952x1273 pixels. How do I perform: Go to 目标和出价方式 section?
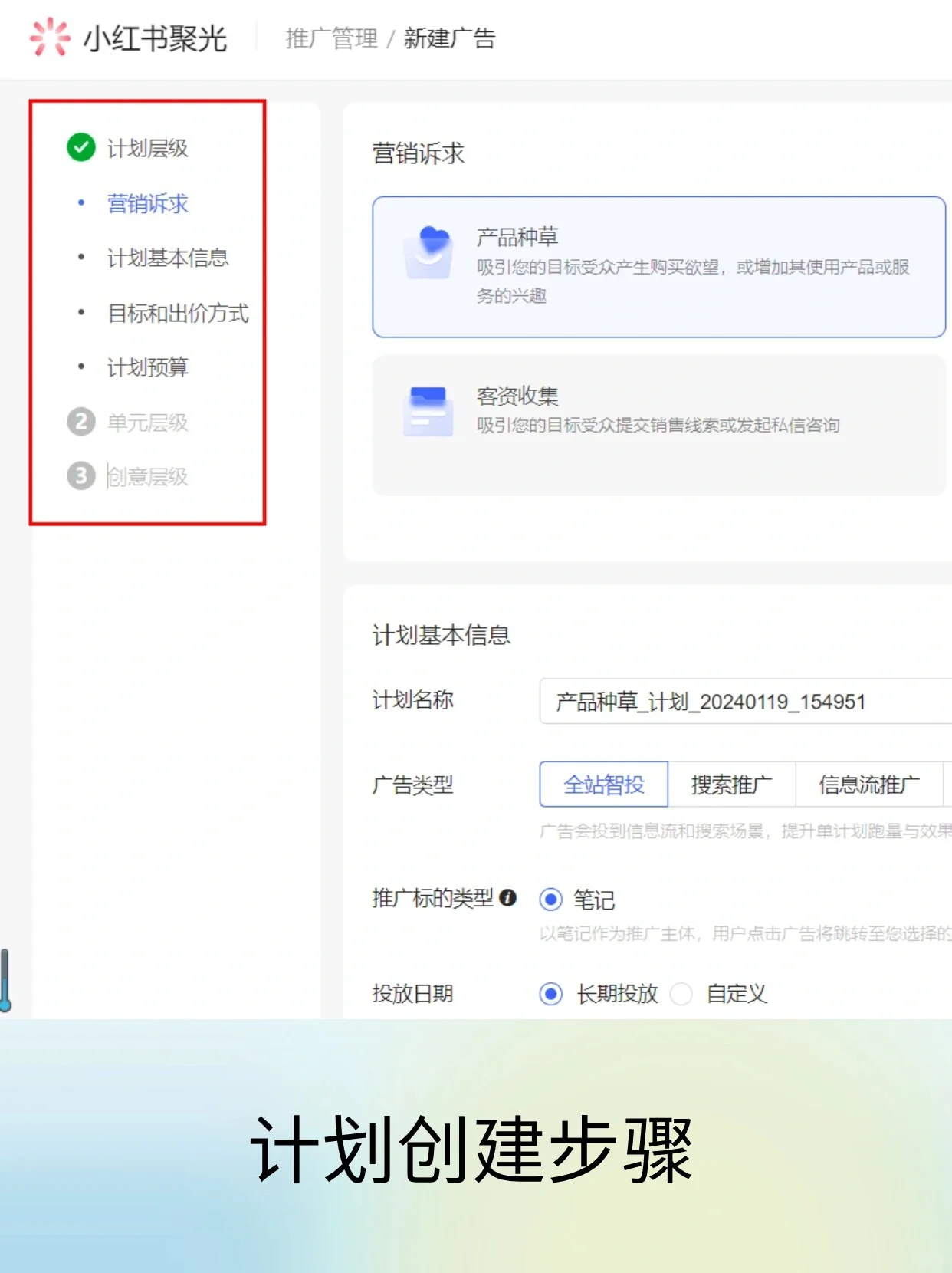(178, 314)
